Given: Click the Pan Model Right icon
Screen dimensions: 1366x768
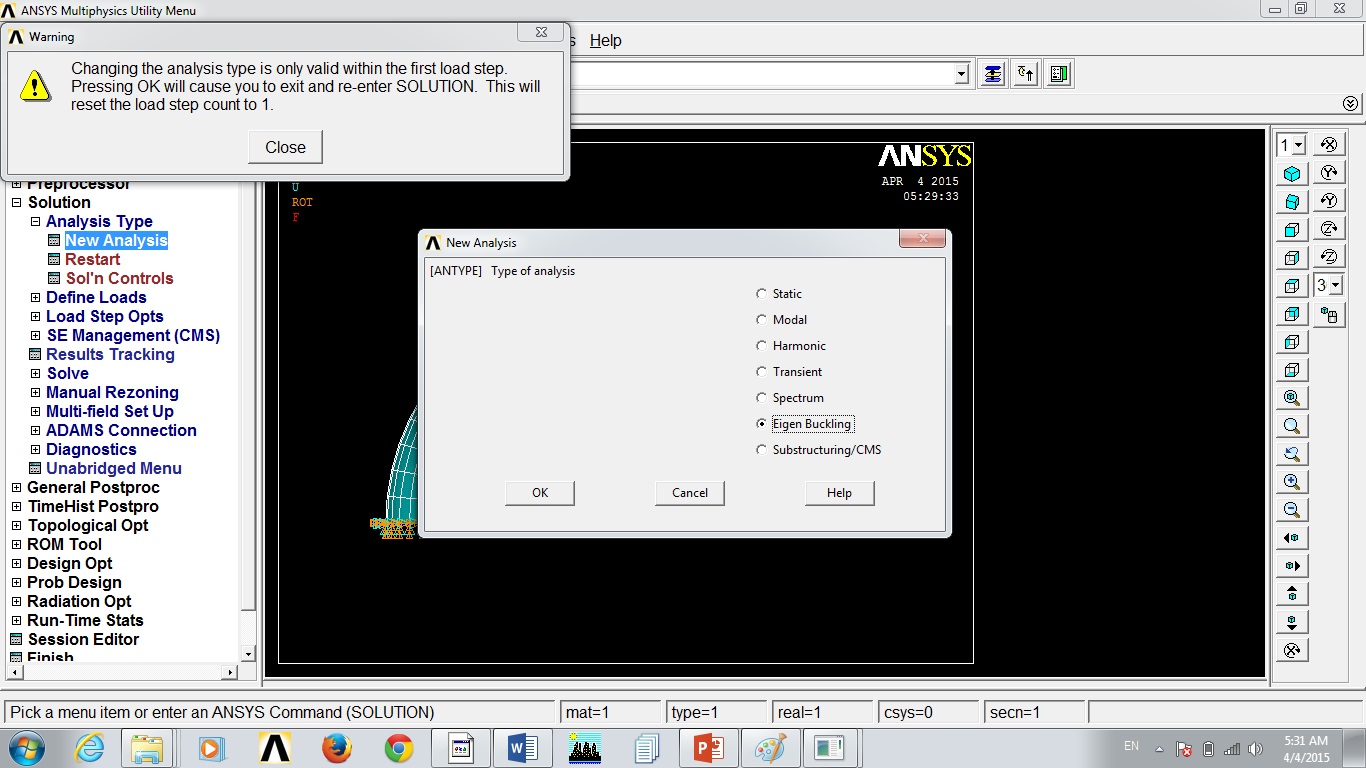Looking at the screenshot, I should pos(1291,566).
